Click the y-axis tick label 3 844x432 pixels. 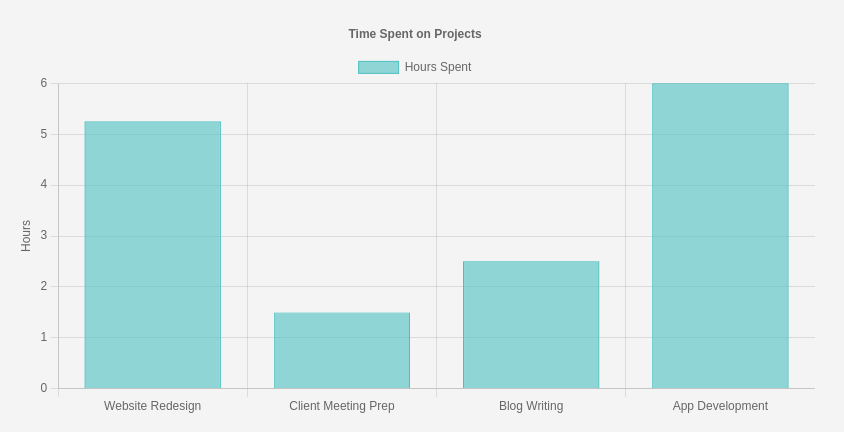pyautogui.click(x=44, y=235)
